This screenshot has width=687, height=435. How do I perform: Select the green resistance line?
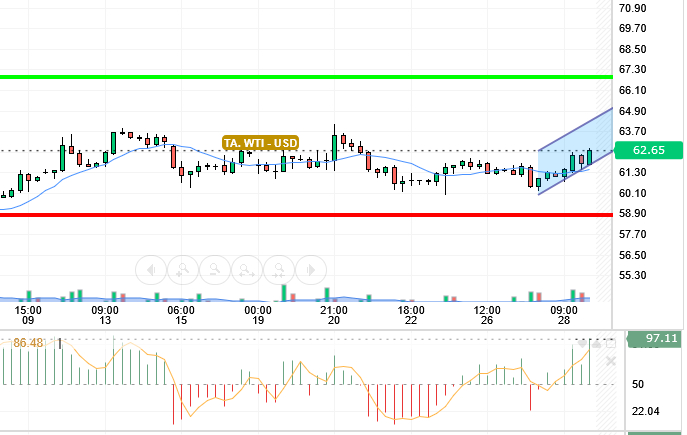coord(306,77)
